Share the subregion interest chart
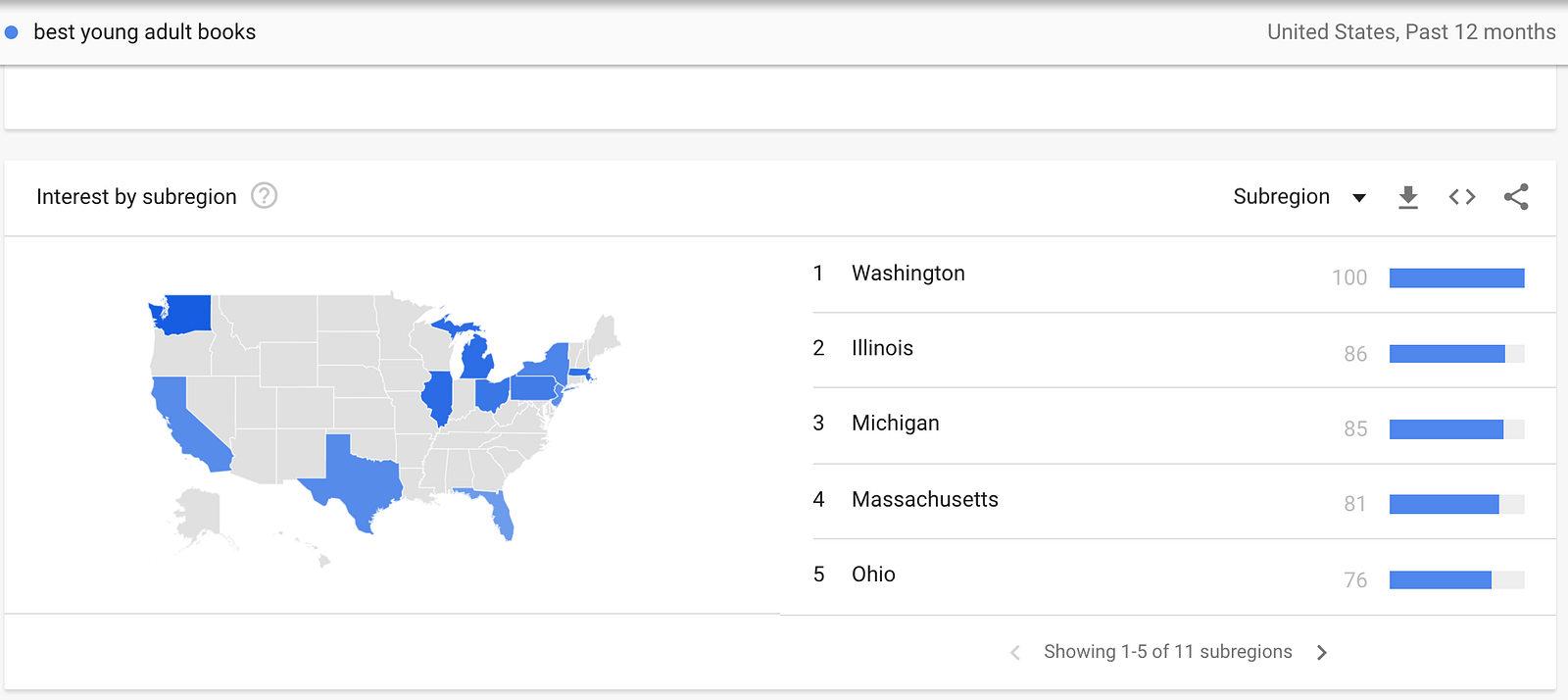This screenshot has height=700, width=1568. click(x=1516, y=197)
